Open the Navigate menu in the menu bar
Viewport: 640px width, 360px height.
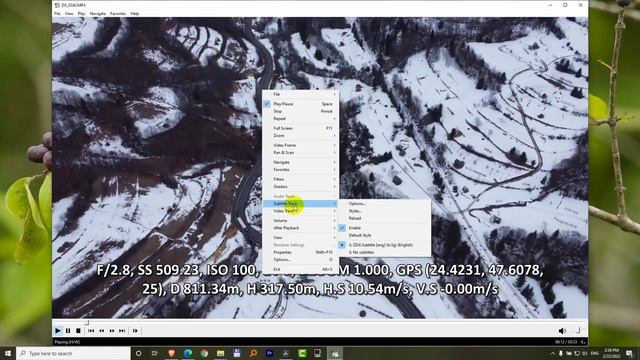[98, 13]
